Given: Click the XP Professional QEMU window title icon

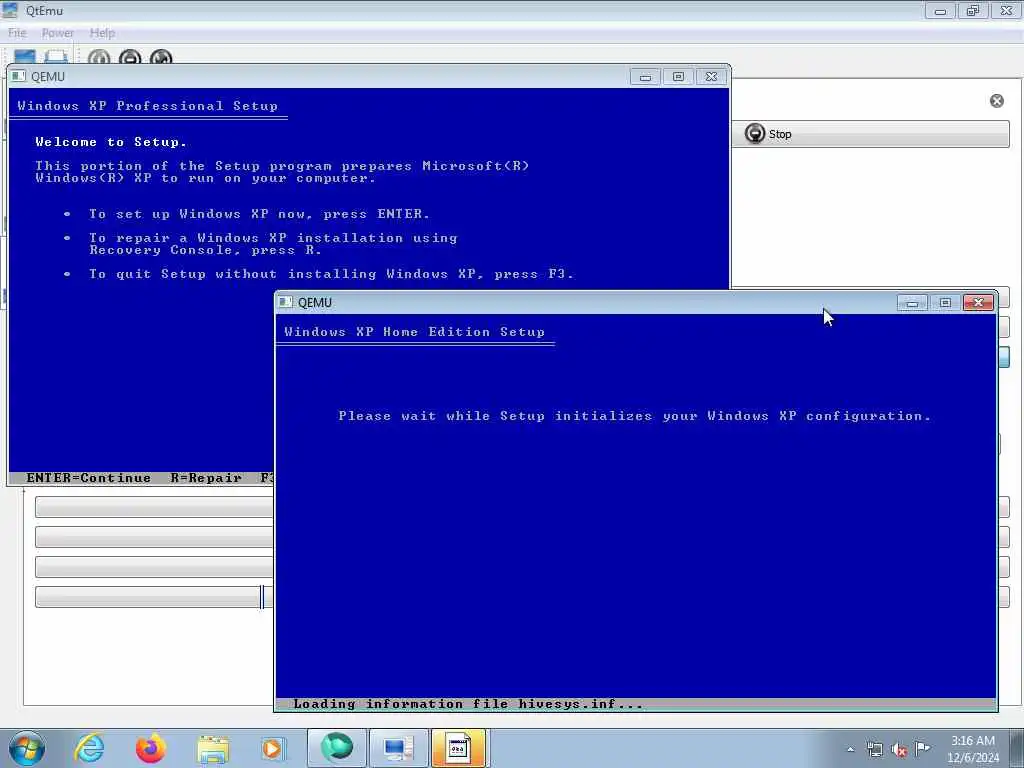Looking at the screenshot, I should [x=18, y=76].
